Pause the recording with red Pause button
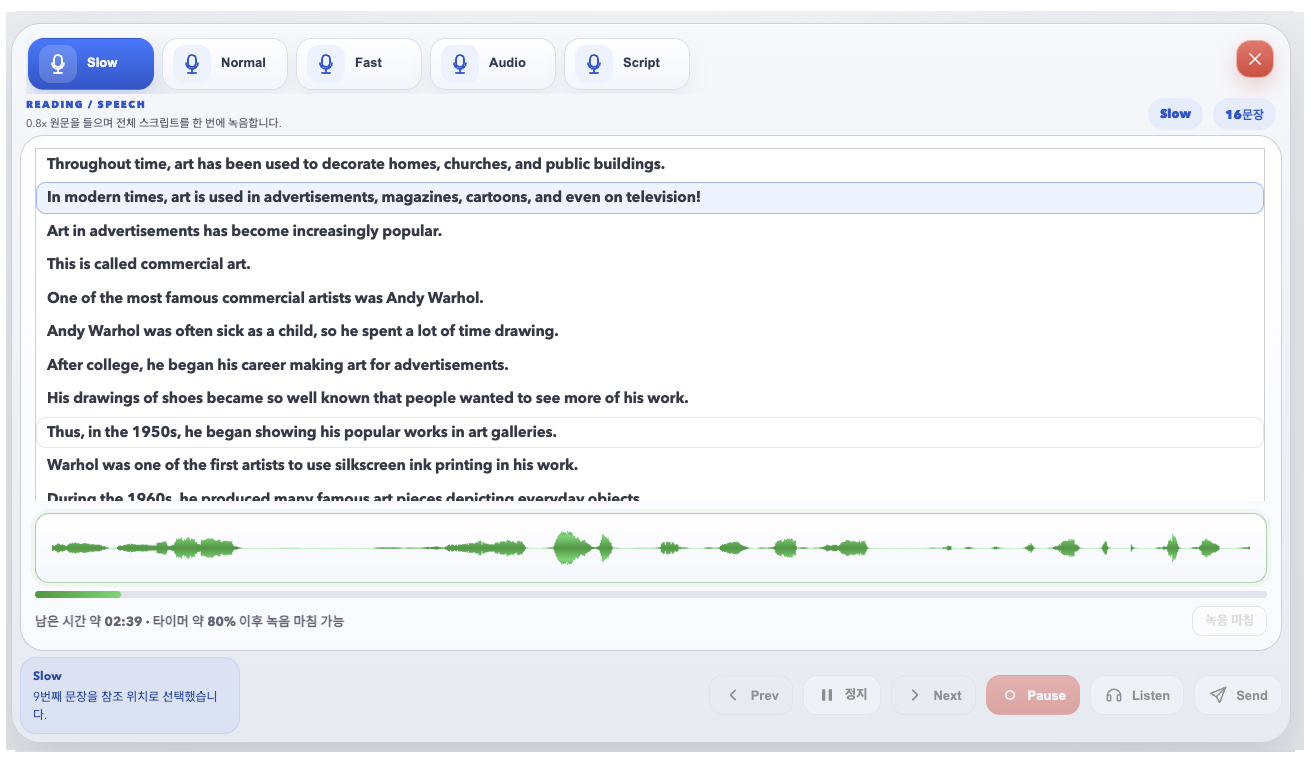Screen dimensions: 1311x763 [x=1033, y=695]
